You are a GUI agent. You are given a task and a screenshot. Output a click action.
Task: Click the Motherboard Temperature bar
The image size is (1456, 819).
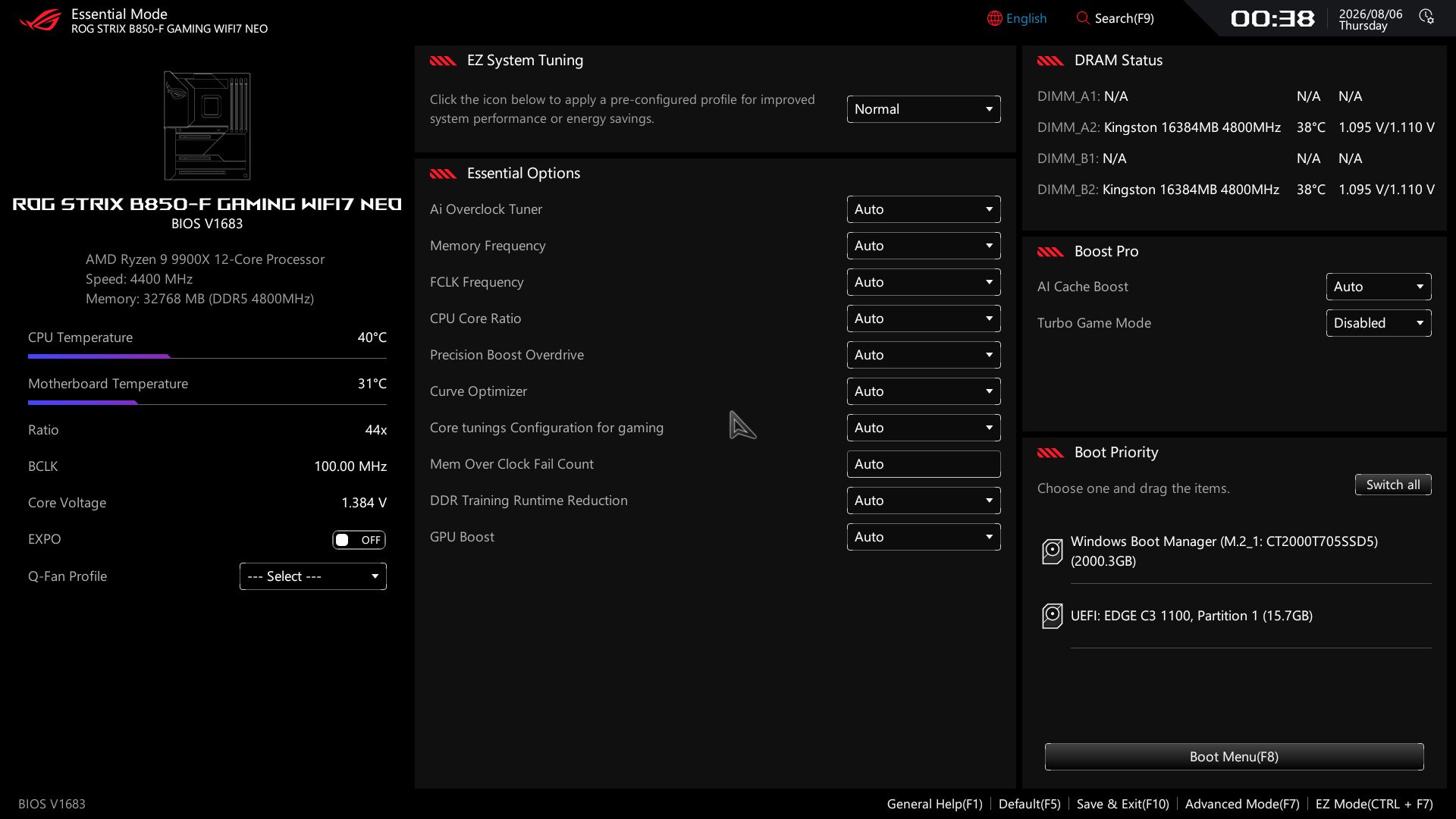[x=207, y=403]
